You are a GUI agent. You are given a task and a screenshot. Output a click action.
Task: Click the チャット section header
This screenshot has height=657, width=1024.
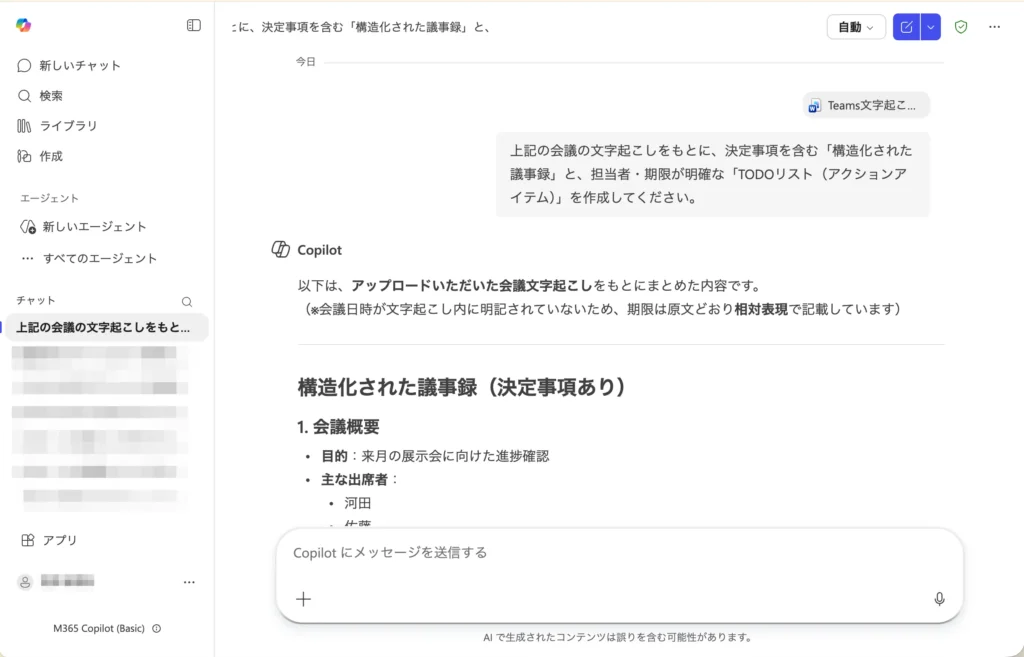pyautogui.click(x=36, y=300)
